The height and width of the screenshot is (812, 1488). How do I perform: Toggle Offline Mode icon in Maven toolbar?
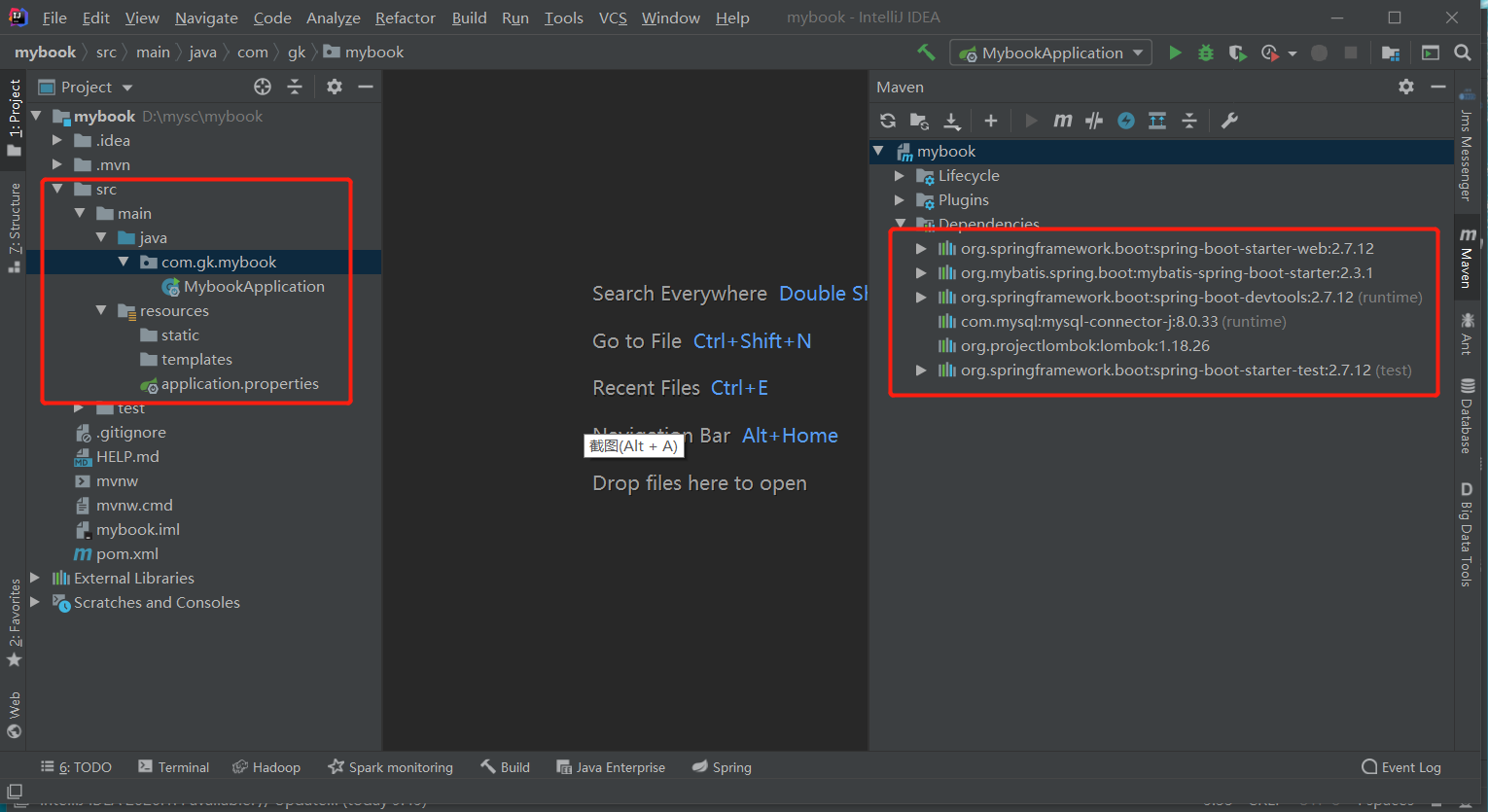pos(1094,121)
